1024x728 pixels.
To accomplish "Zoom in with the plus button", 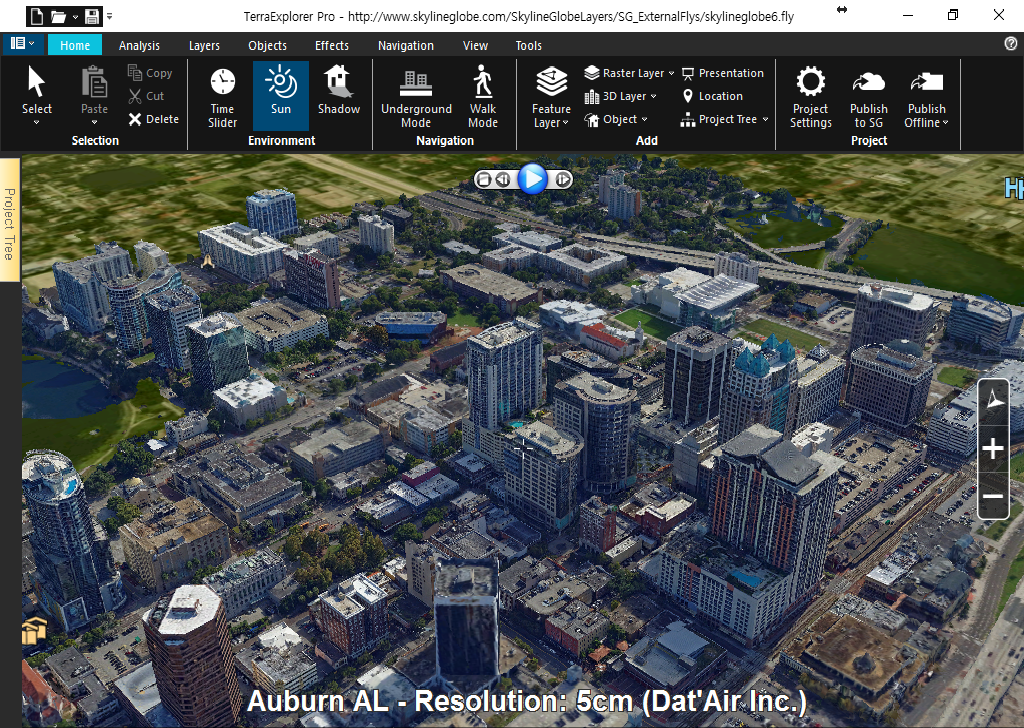I will pyautogui.click(x=993, y=449).
